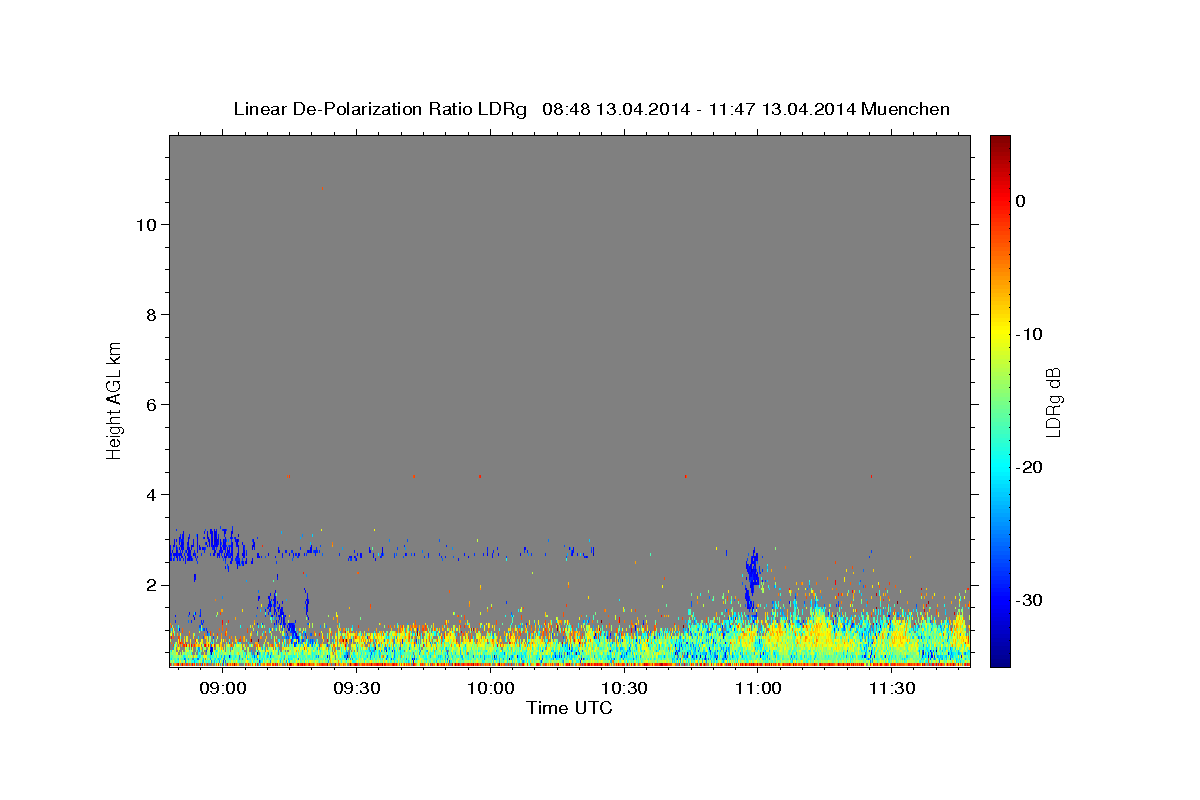Click the 09:30 time tick label
Viewport: 1200px width, 800px height.
coord(357,688)
